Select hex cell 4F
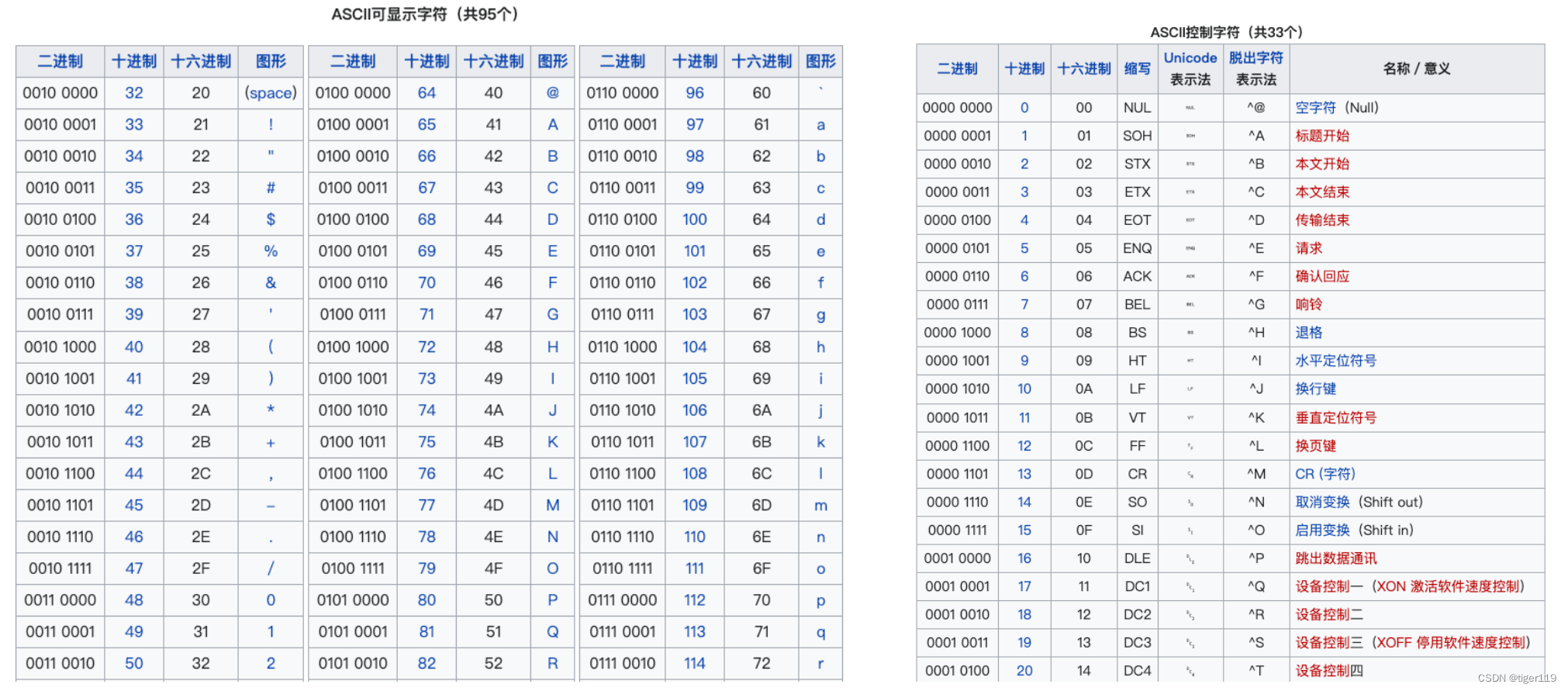Image resolution: width=1568 pixels, height=691 pixels. (494, 568)
